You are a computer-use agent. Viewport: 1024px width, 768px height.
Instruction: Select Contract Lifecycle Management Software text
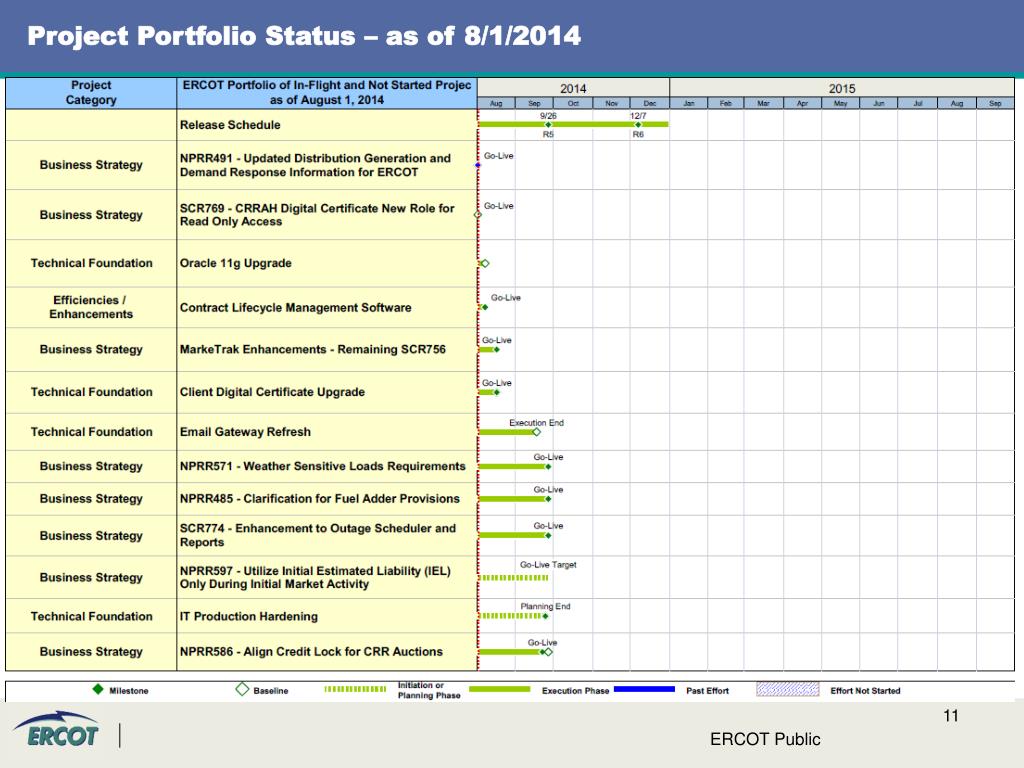tap(296, 308)
